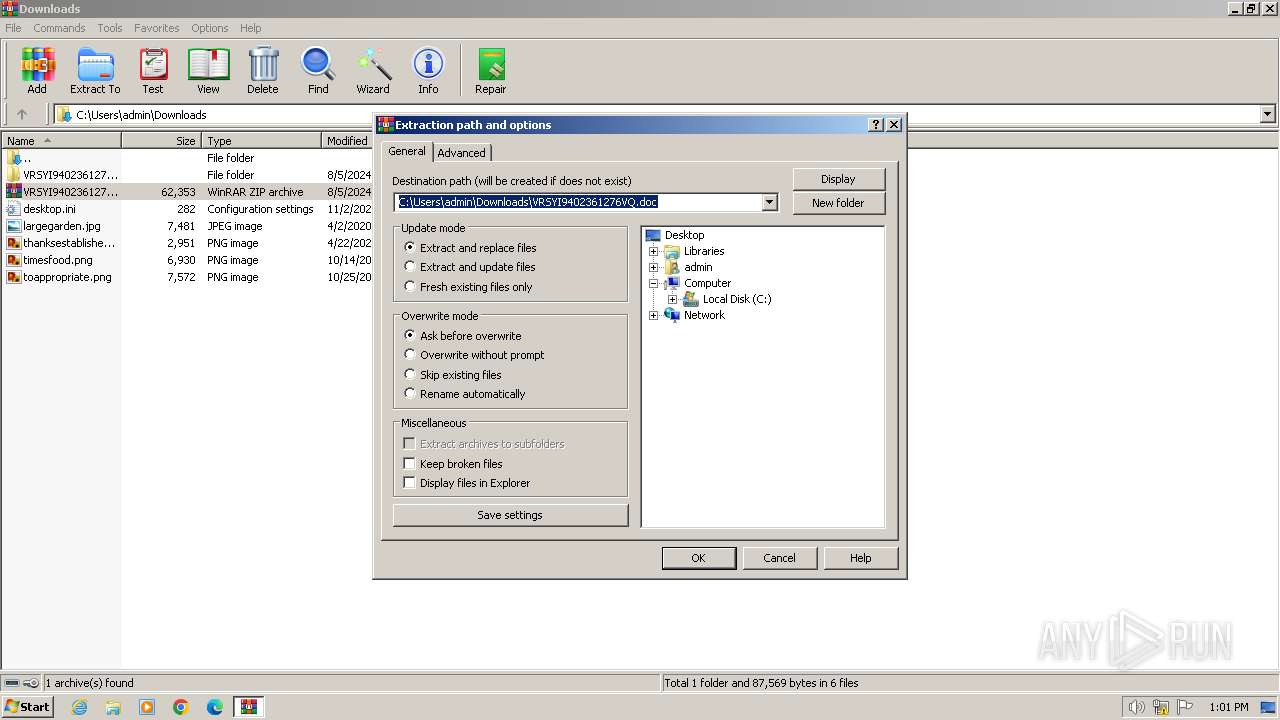Go up one folder level arrow
This screenshot has height=720, width=1280.
click(22, 114)
